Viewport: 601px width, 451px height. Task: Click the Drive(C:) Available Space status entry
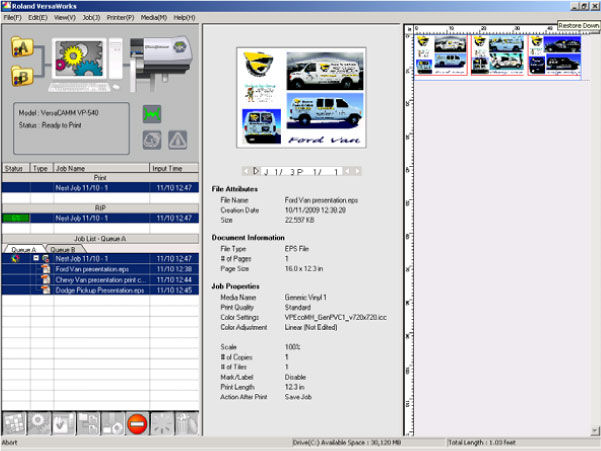point(346,443)
